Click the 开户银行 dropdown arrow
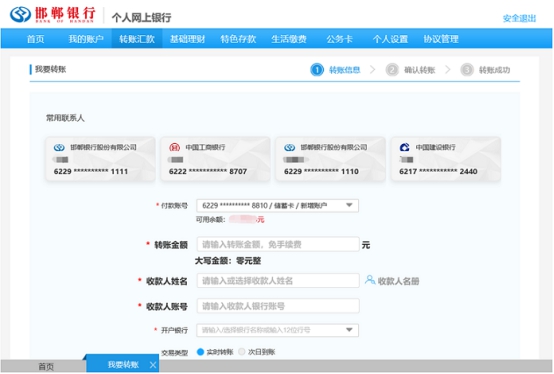Screen dimensions: 554x374 349,330
